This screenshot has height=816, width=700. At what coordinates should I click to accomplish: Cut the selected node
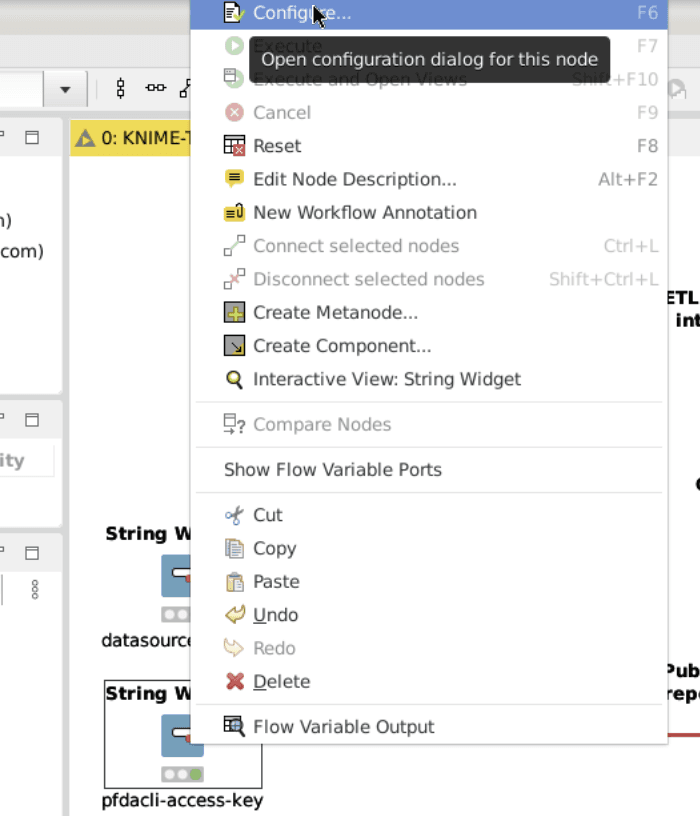(x=429, y=515)
